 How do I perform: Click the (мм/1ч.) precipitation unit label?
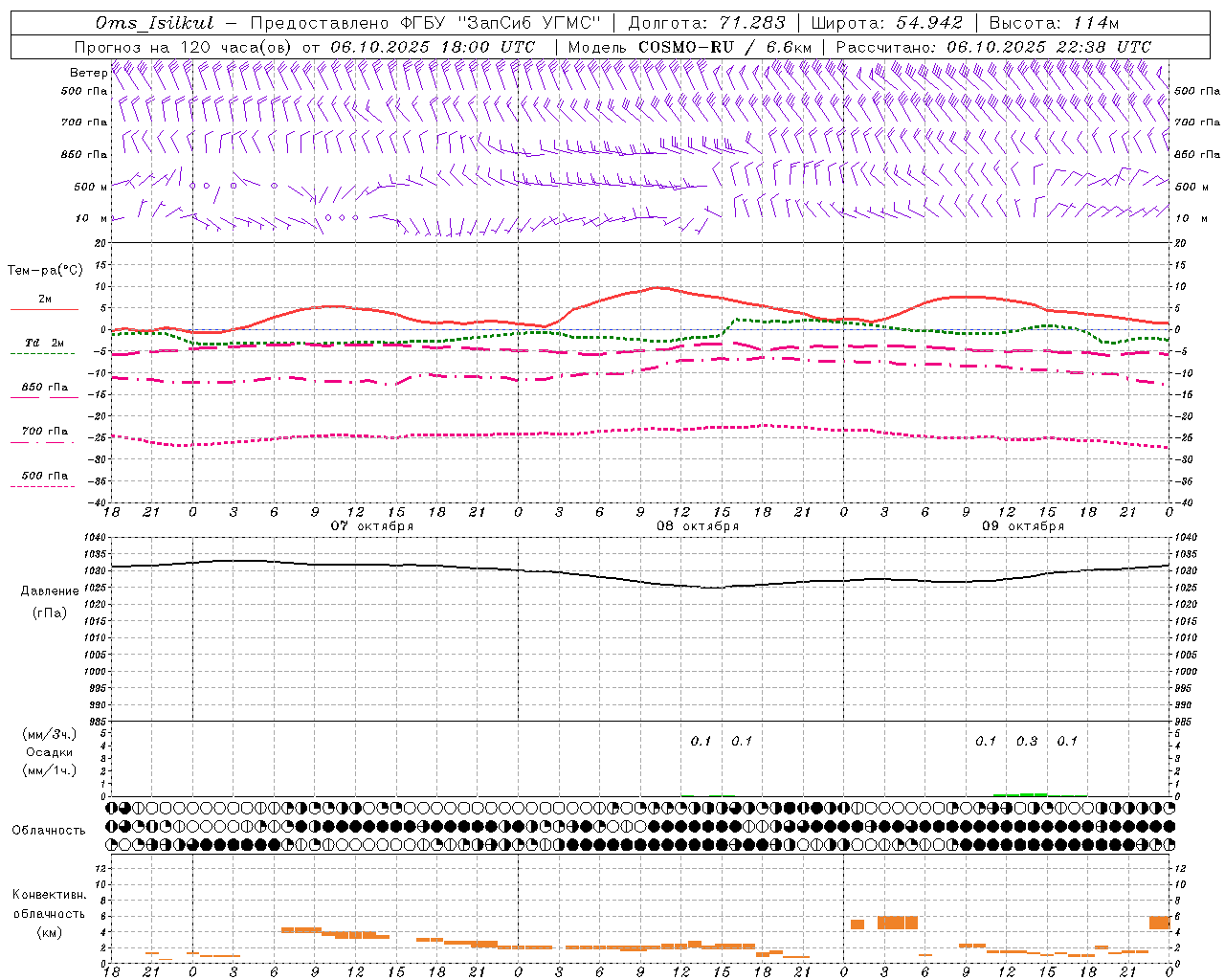[50, 771]
